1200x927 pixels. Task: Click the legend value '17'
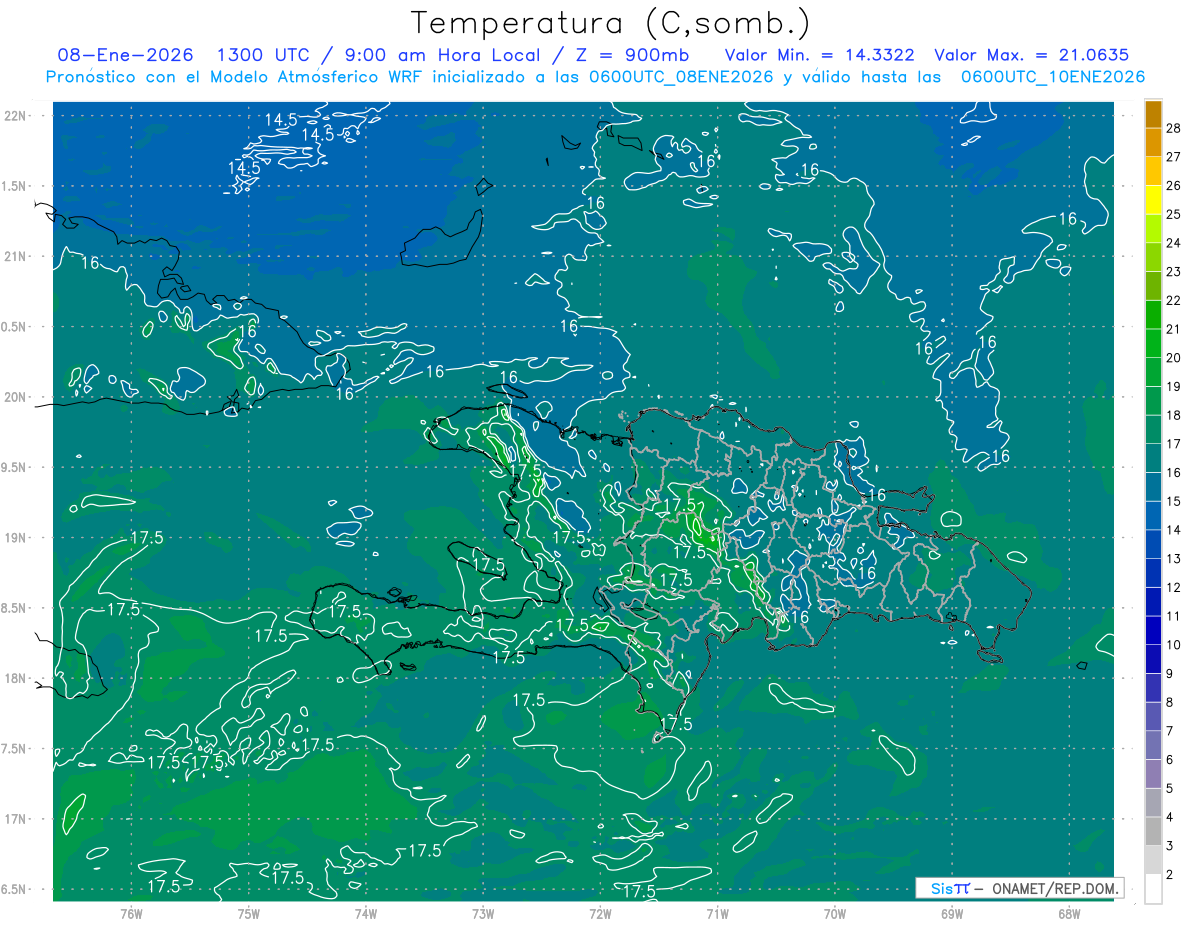[x=1174, y=444]
